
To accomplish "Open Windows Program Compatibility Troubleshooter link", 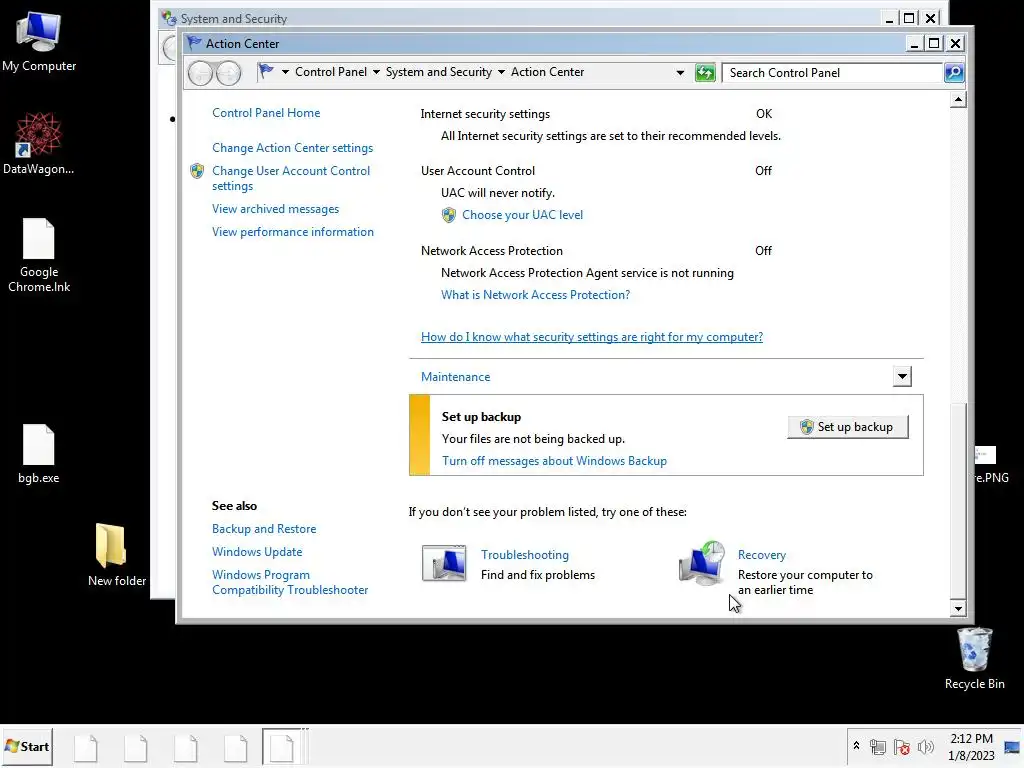I will [x=289, y=583].
